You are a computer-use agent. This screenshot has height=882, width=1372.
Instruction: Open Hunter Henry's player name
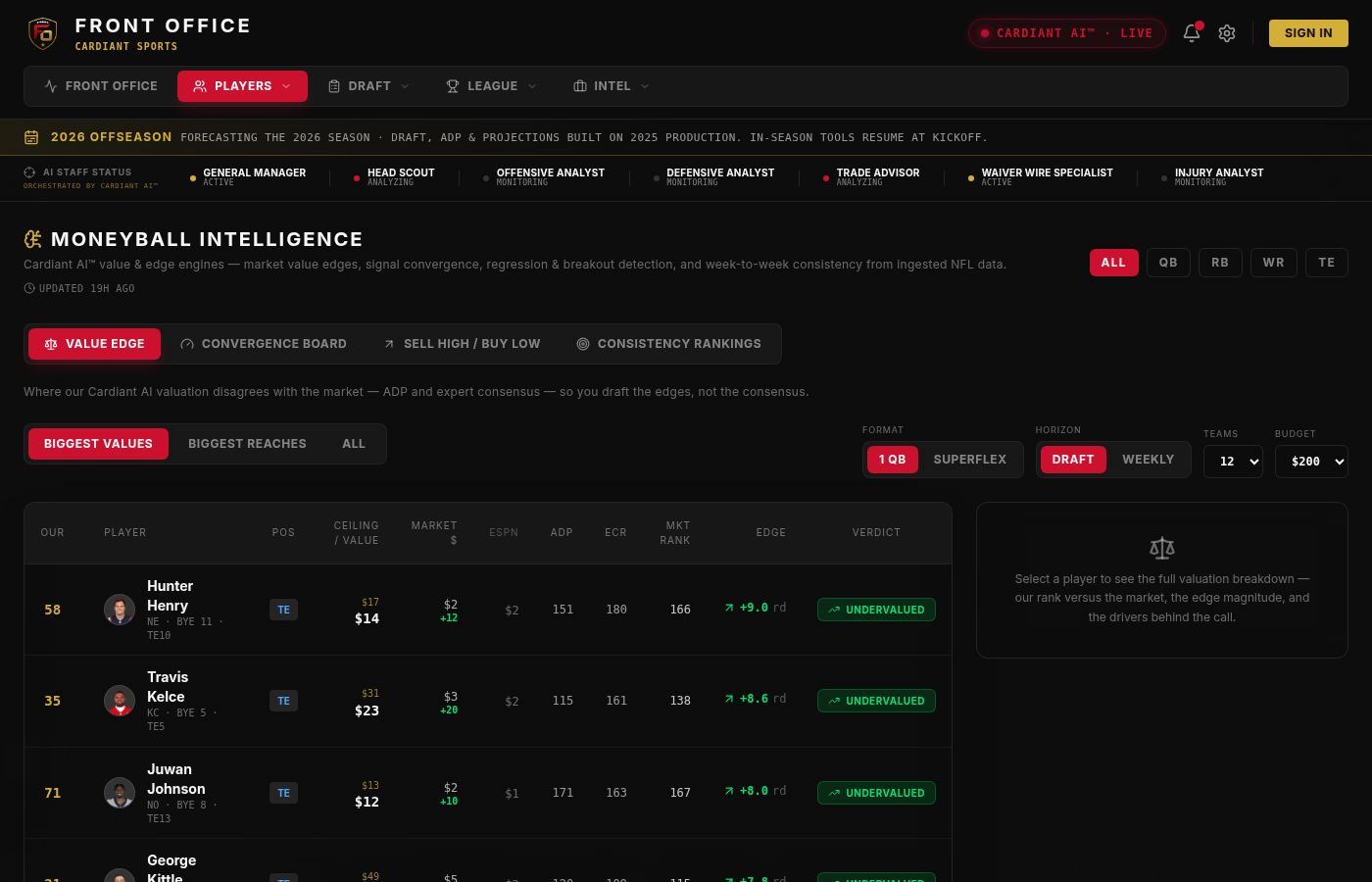point(170,596)
